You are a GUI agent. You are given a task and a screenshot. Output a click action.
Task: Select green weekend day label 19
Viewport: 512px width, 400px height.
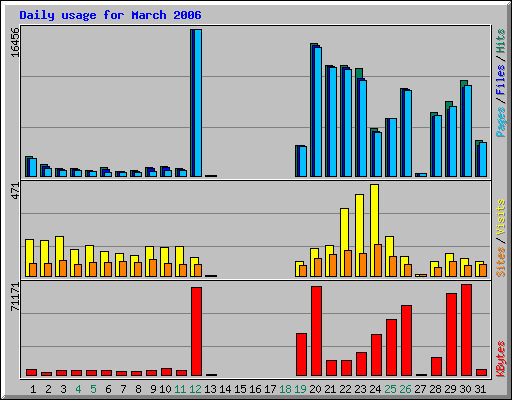(300, 389)
